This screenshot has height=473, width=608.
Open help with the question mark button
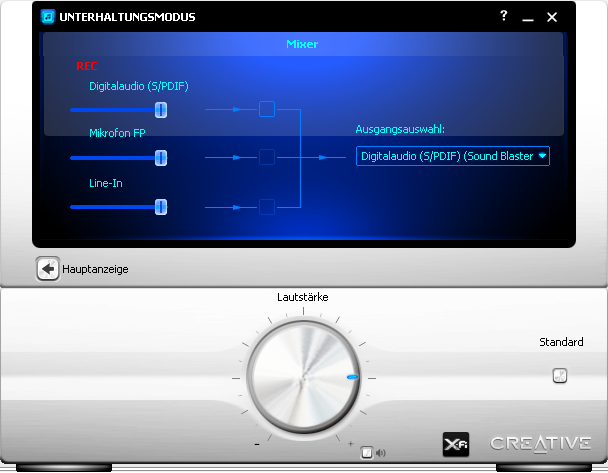click(x=503, y=16)
